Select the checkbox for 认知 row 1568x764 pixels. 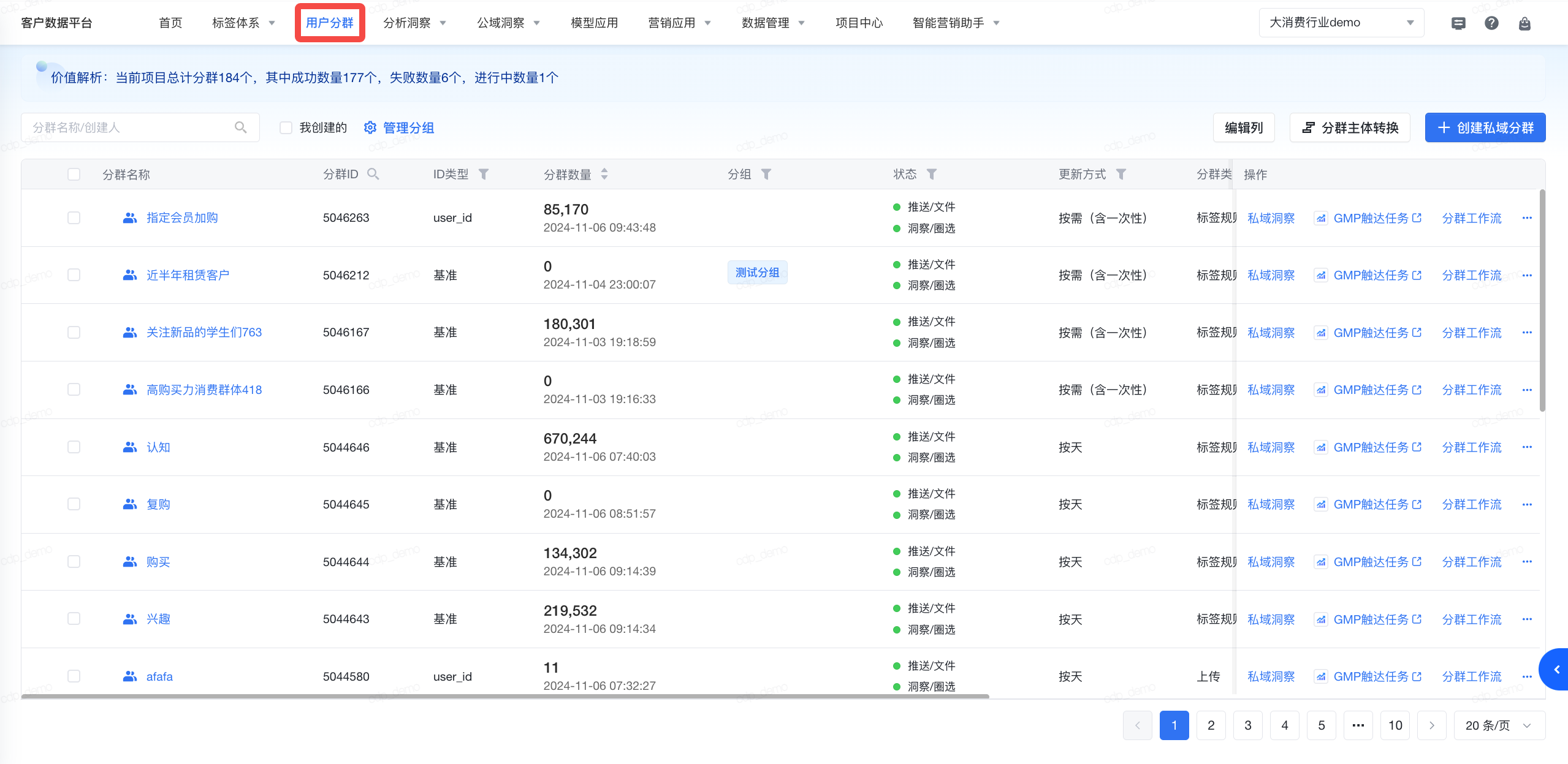point(74,447)
